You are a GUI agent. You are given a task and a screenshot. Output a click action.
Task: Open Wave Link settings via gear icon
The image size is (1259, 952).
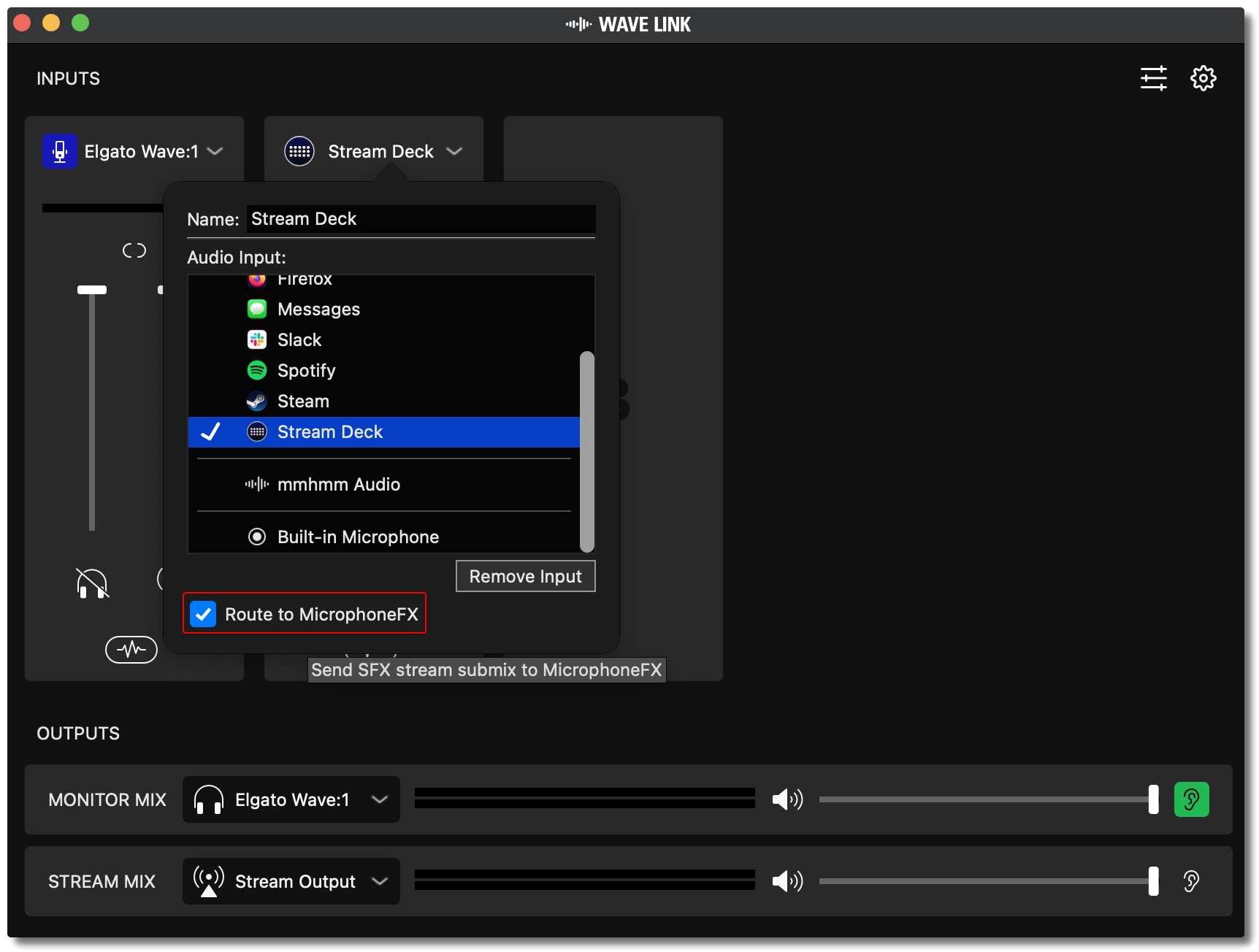[x=1203, y=78]
